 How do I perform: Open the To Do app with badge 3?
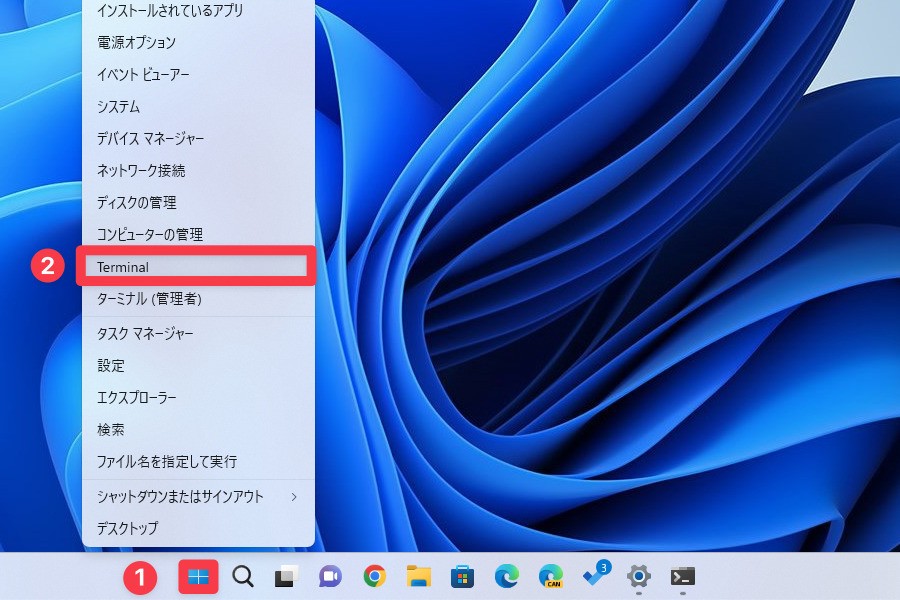595,575
